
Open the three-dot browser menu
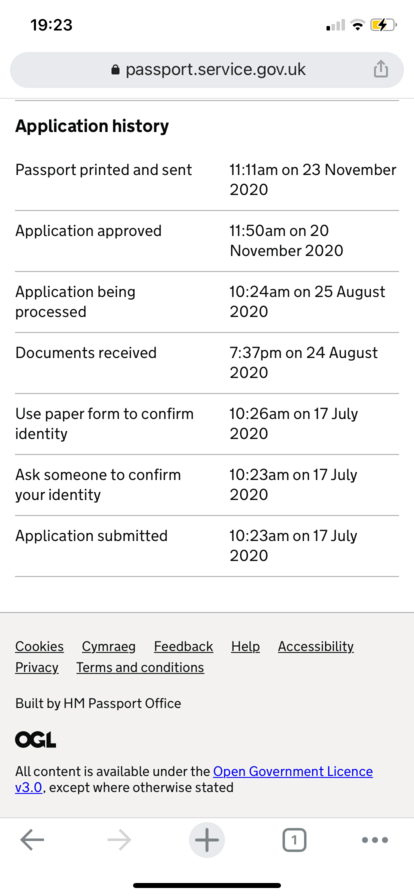coord(375,840)
